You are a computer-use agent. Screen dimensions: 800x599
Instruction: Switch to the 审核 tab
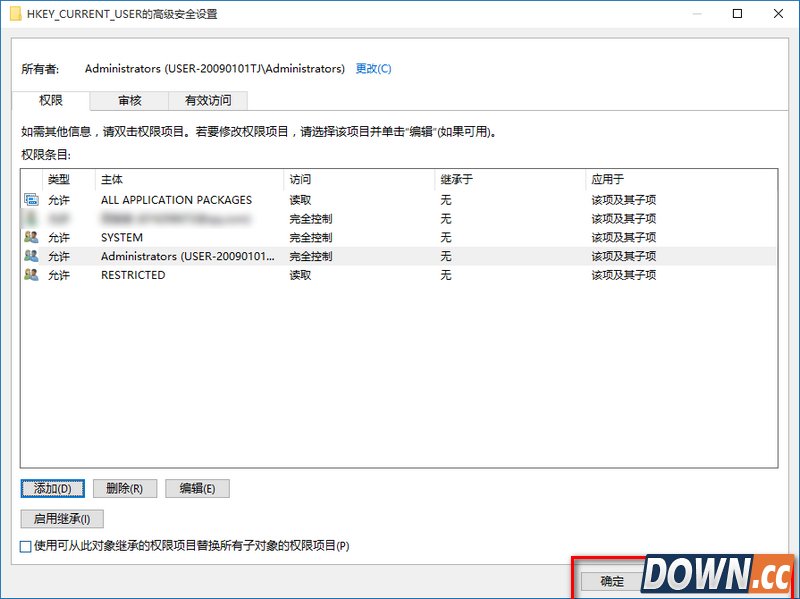[x=129, y=100]
